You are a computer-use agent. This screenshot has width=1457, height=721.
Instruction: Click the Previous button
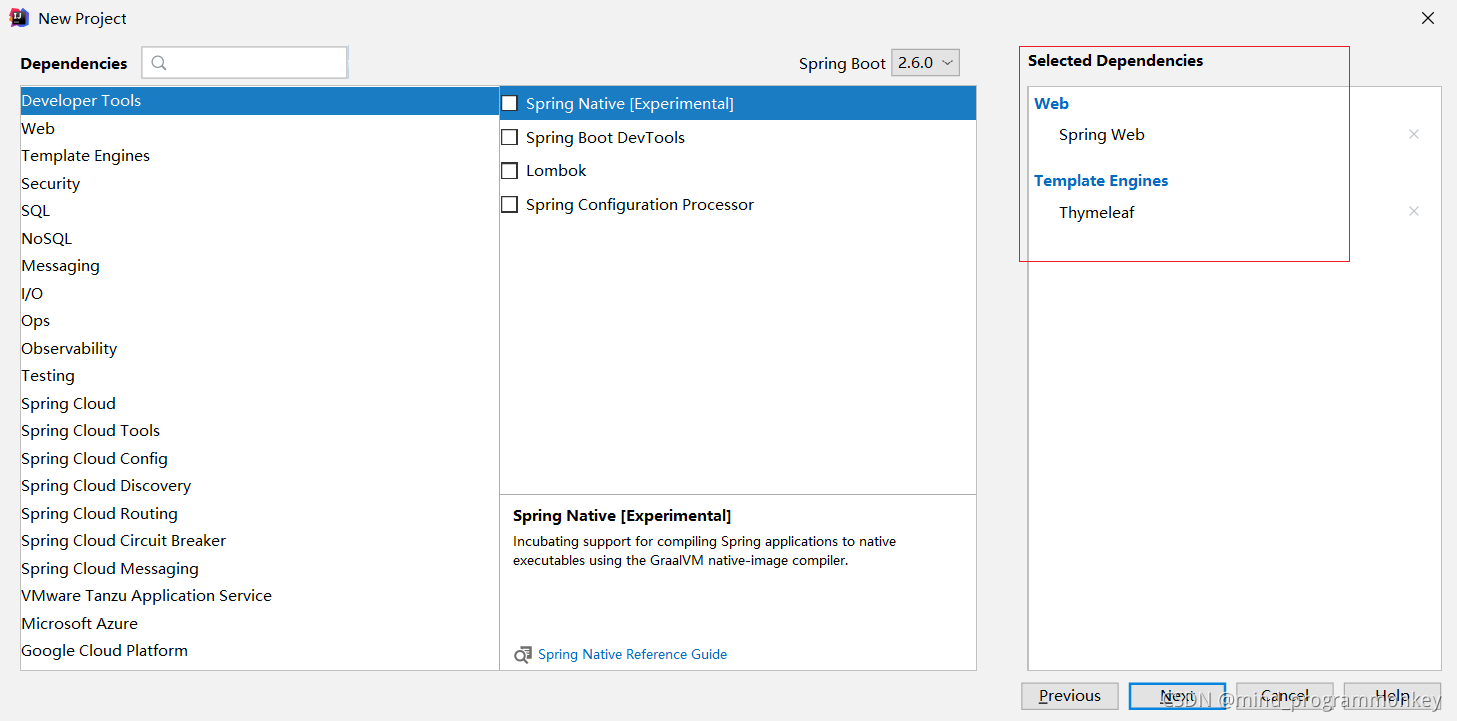(1070, 696)
